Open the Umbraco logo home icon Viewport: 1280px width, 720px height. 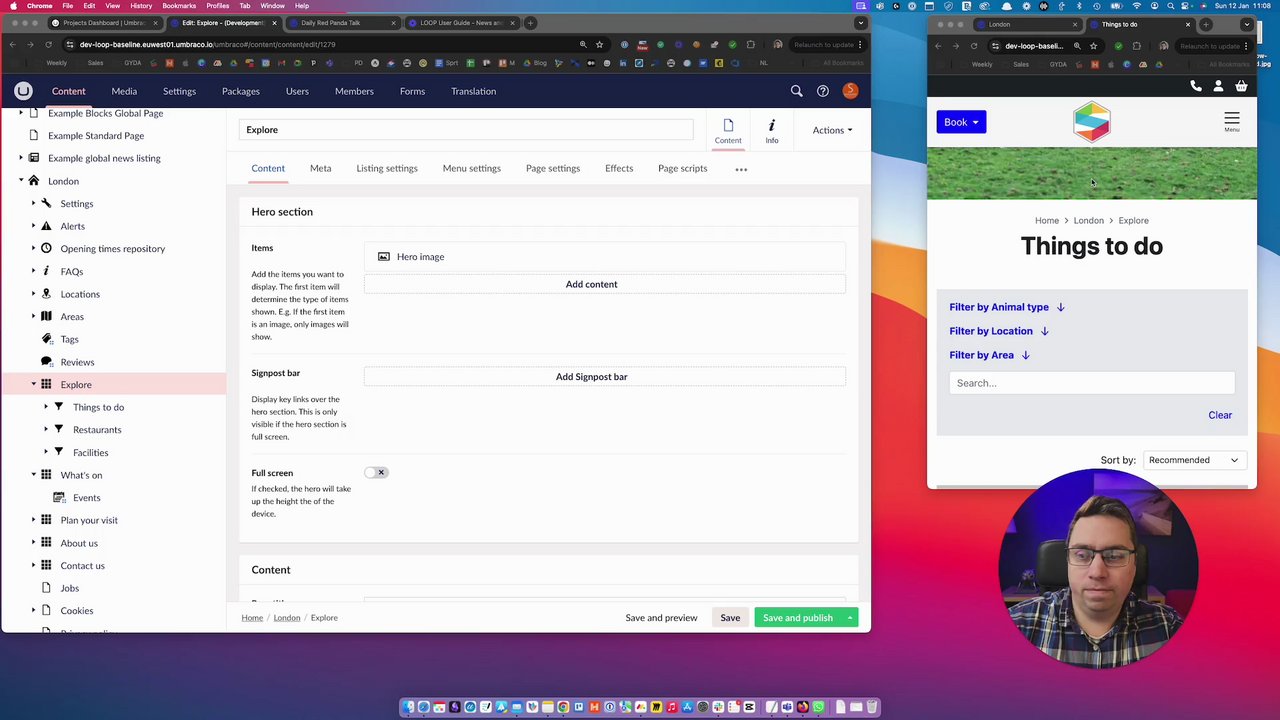click(x=23, y=91)
